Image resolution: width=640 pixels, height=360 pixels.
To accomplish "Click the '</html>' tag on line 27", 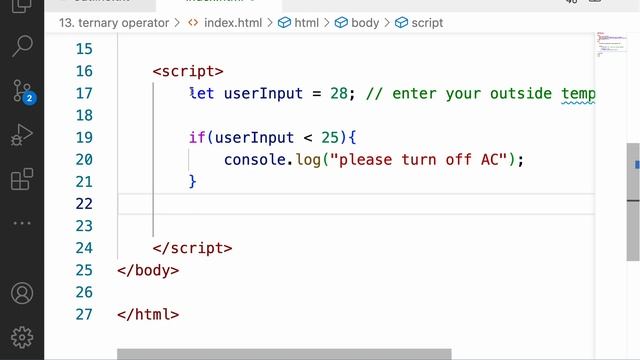I will click(x=148, y=315).
